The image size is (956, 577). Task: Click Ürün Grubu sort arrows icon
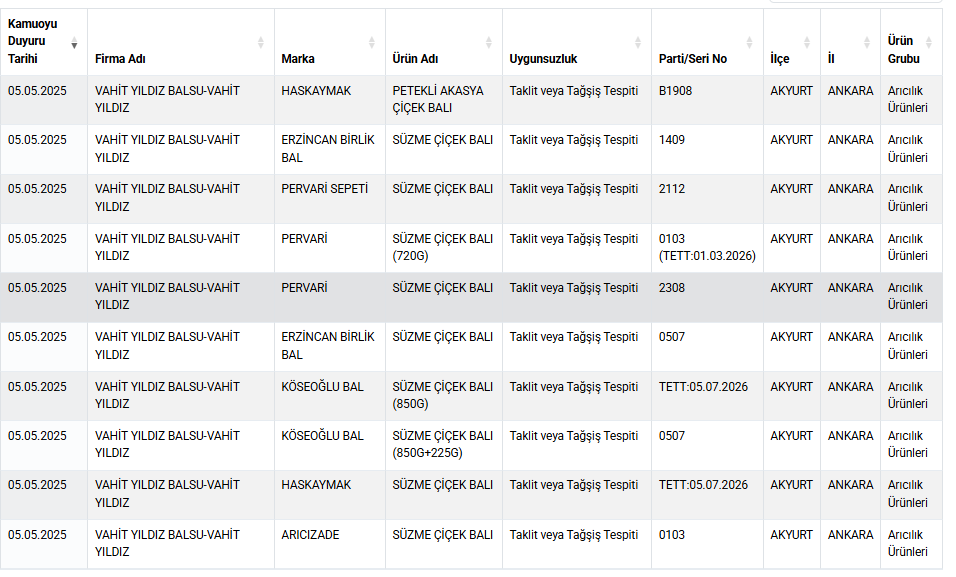(929, 43)
